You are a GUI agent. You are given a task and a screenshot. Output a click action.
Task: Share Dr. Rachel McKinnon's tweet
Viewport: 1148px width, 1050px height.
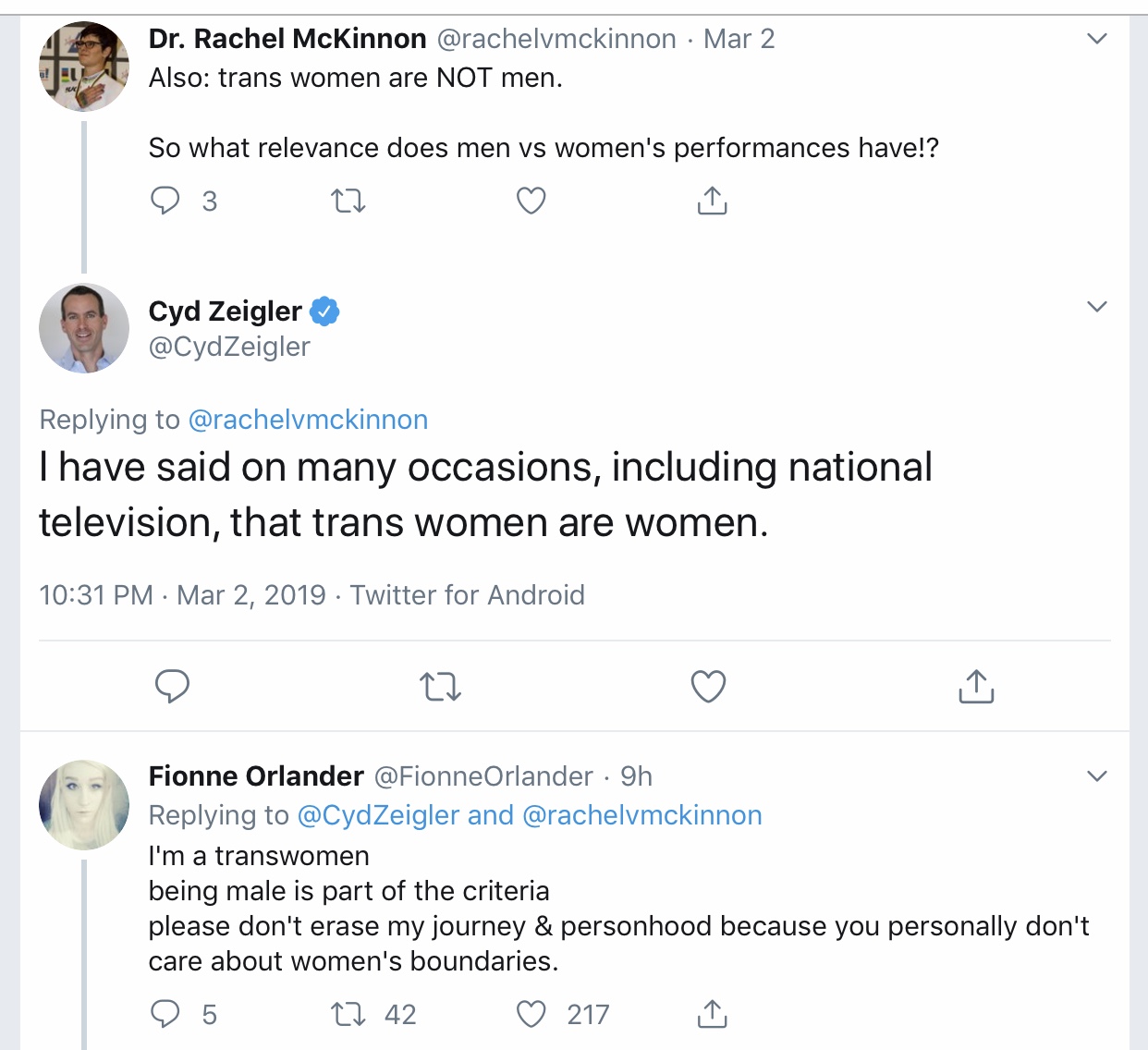coord(712,201)
